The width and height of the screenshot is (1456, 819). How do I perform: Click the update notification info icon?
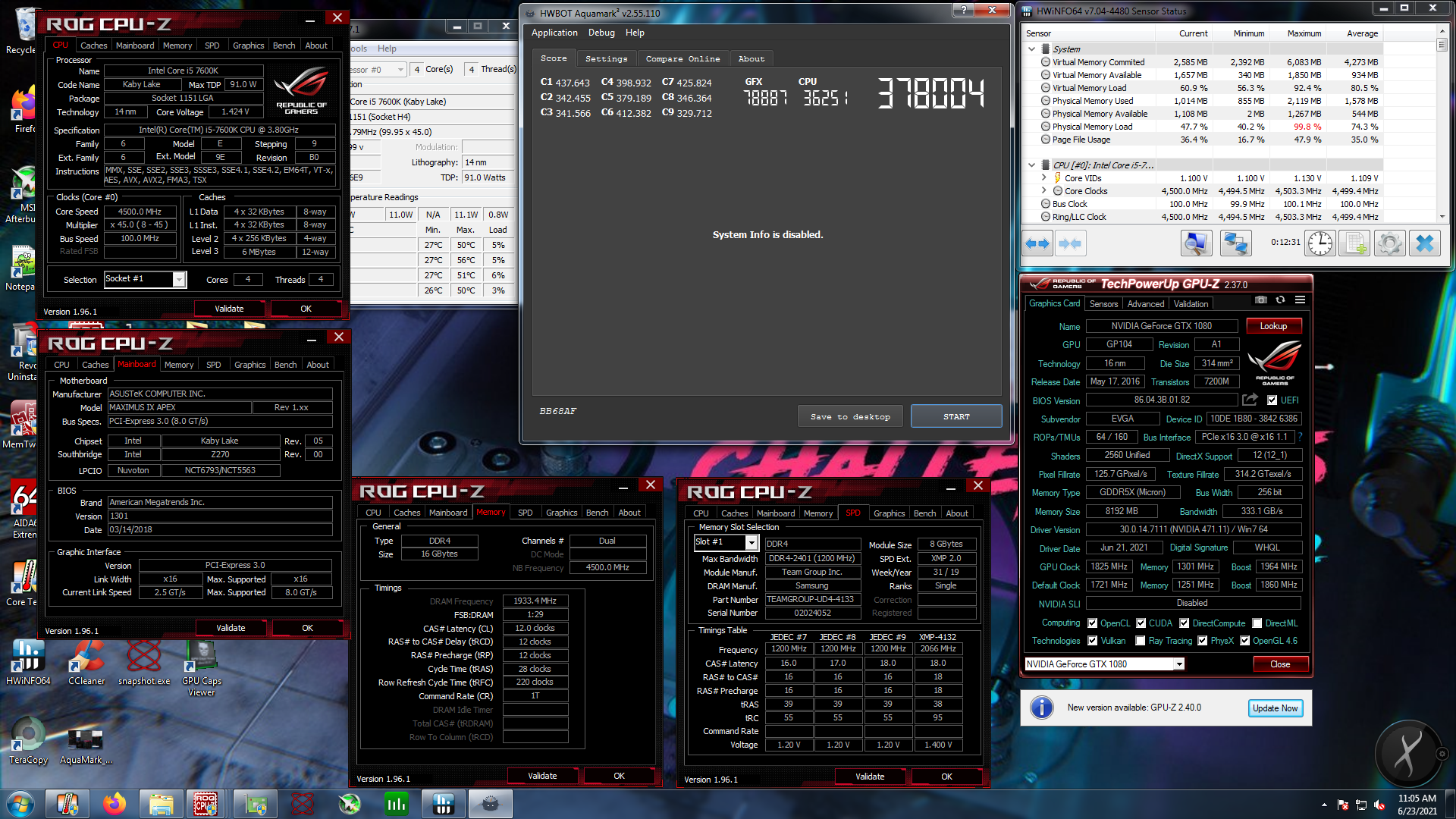pos(1042,708)
